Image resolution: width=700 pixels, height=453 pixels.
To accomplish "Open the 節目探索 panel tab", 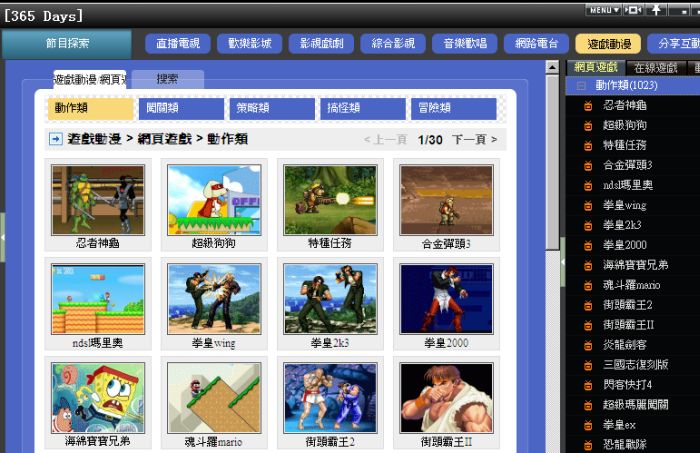I will click(x=67, y=43).
